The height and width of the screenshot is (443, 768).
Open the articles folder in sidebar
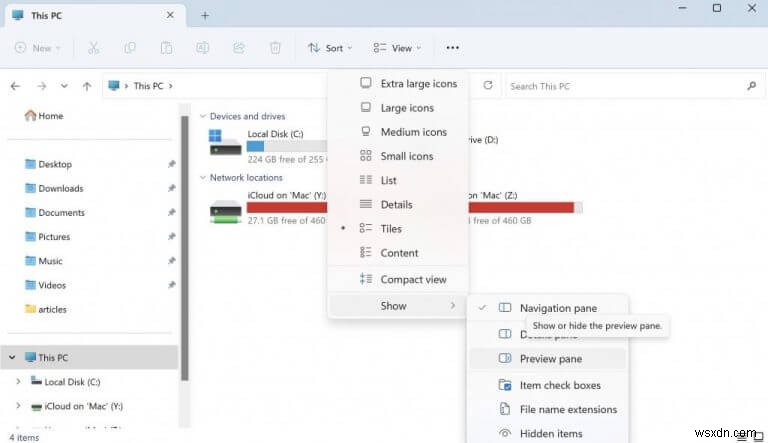(x=46, y=309)
